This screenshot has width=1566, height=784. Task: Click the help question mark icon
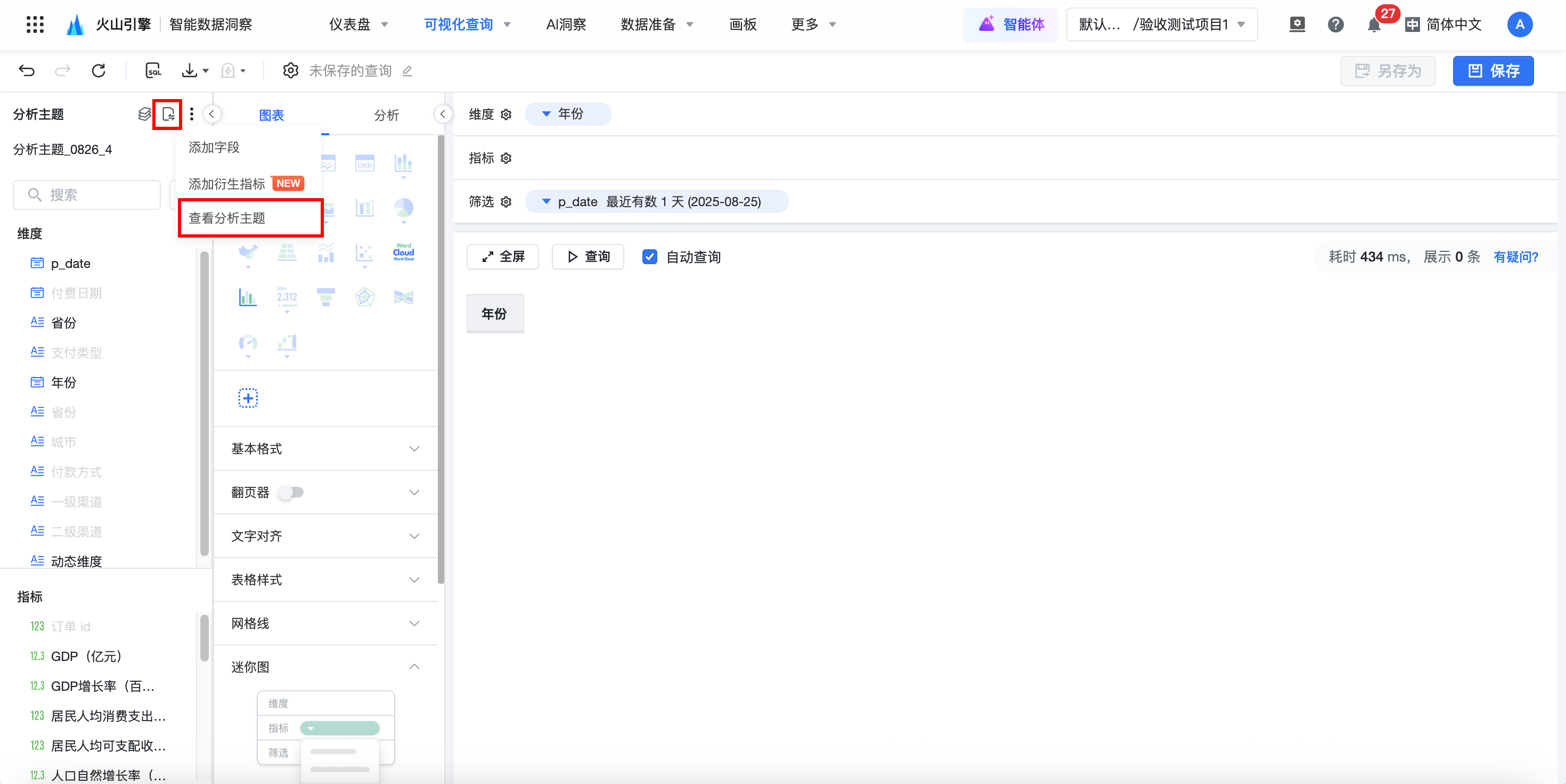(1335, 25)
